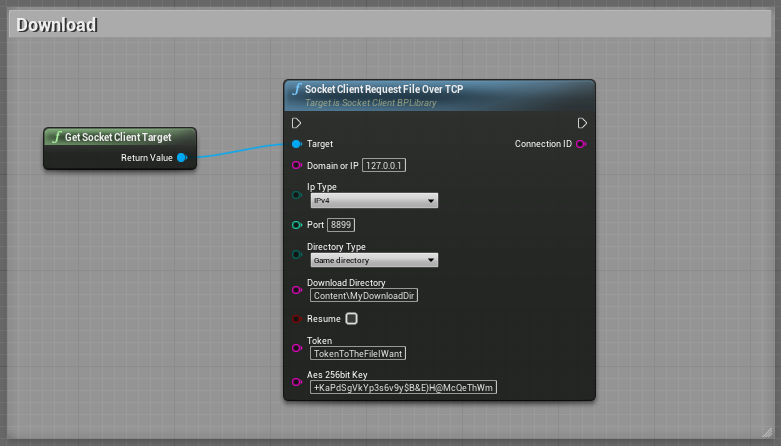
Task: Click the Aes 256bit Key pin
Action: [297, 381]
